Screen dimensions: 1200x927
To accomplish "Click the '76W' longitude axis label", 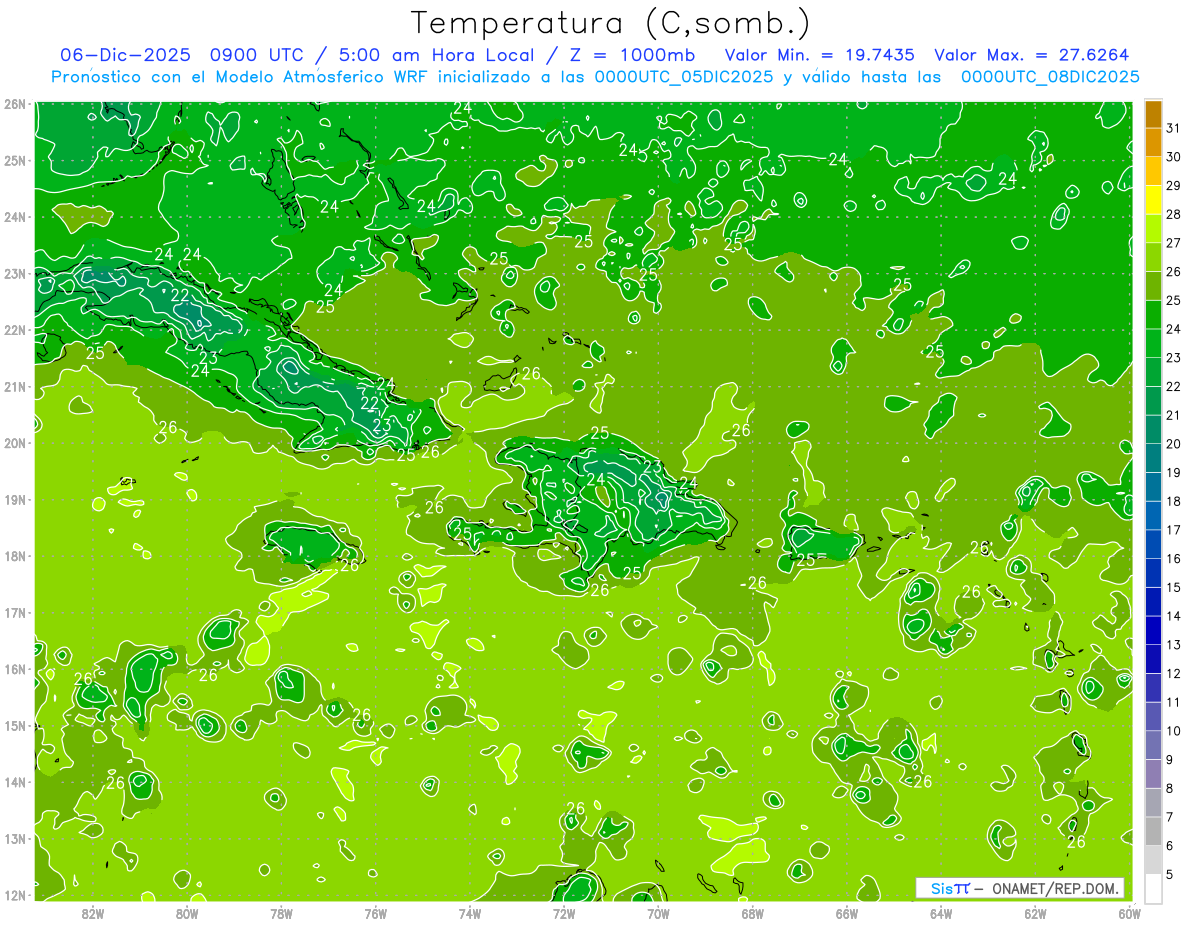I will pyautogui.click(x=375, y=913).
